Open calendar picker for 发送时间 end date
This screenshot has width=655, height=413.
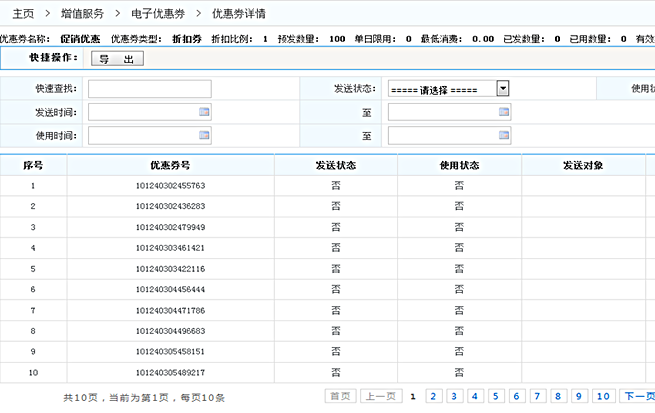pyautogui.click(x=504, y=112)
